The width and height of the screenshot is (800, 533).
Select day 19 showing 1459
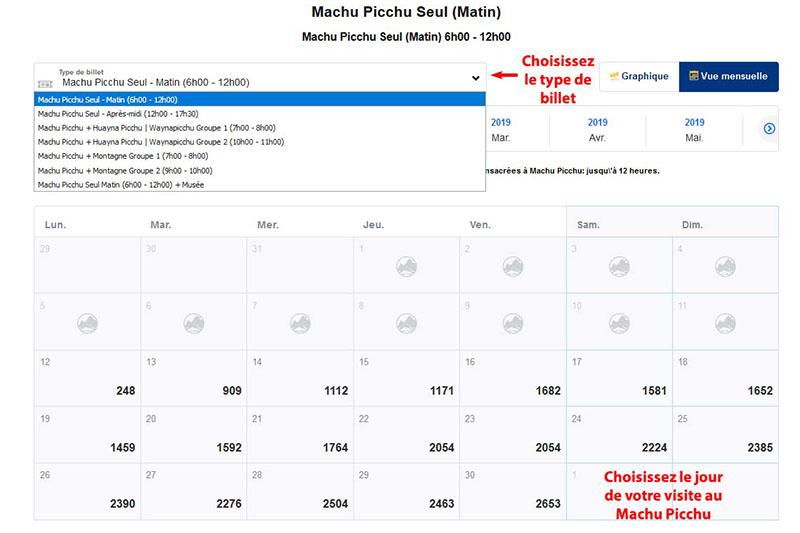click(87, 435)
